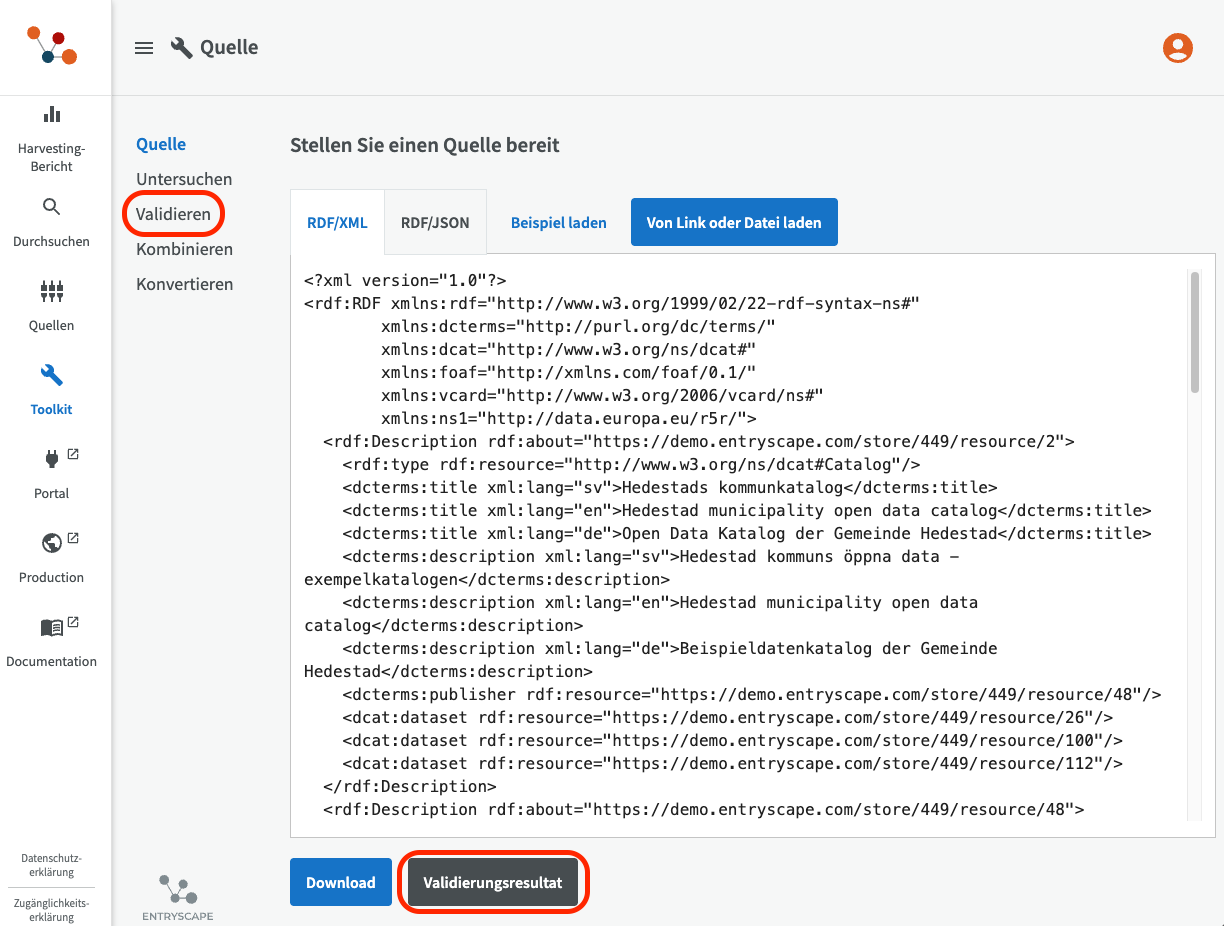Open the Portal plug icon
Viewport: 1224px width, 926px height.
point(51,459)
